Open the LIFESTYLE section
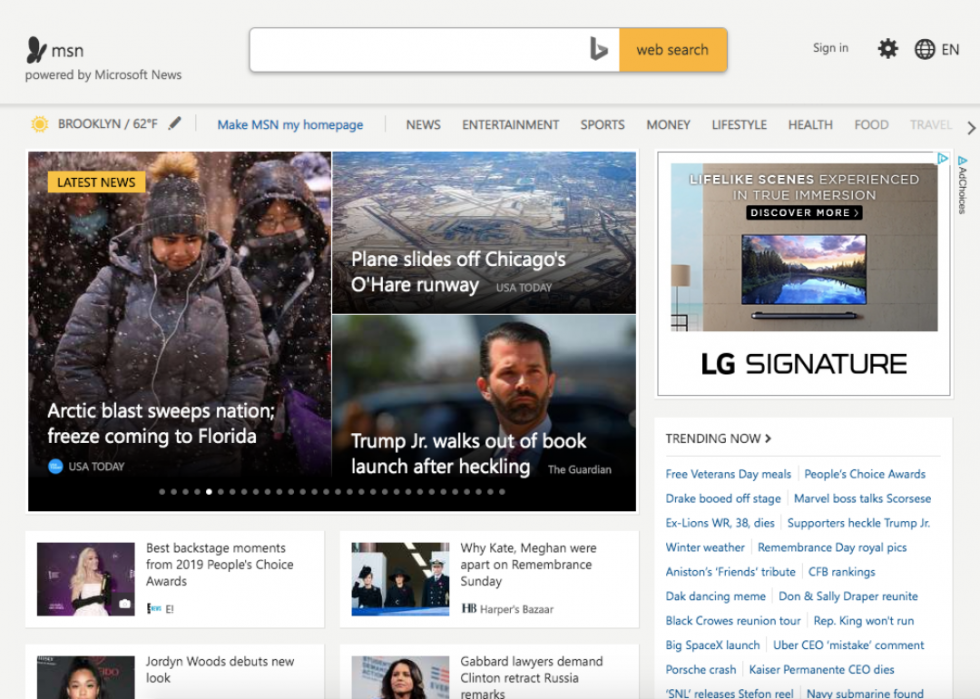Image resolution: width=980 pixels, height=699 pixels. 739,124
